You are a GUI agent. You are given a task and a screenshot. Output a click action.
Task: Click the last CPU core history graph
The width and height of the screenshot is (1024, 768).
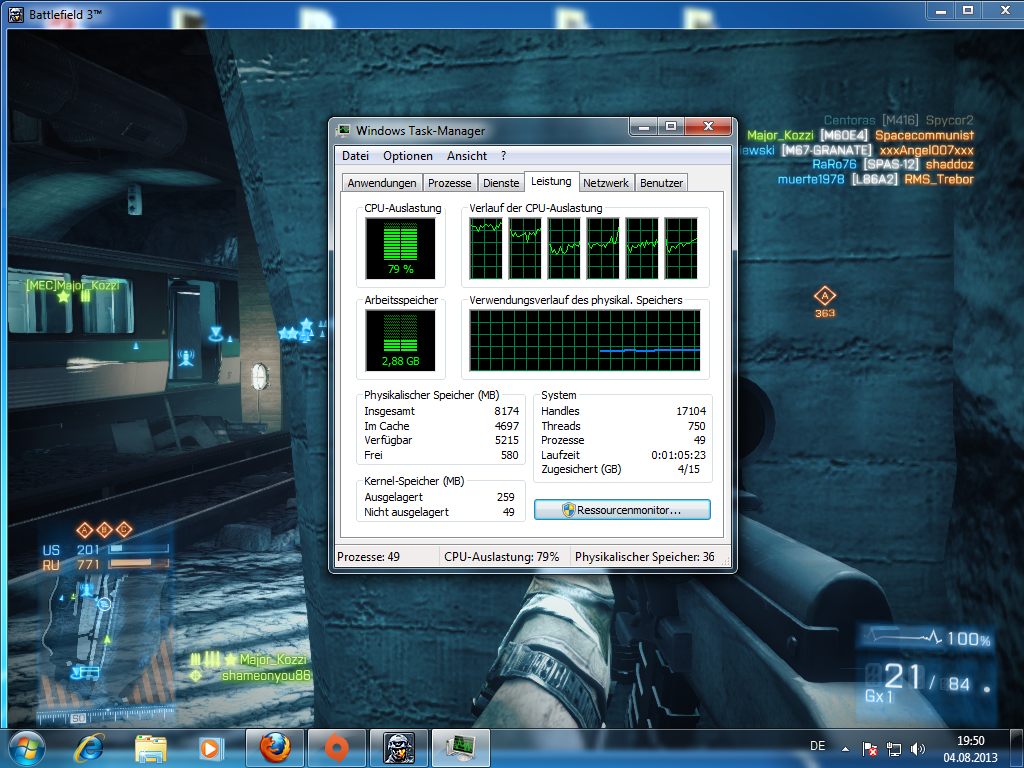pyautogui.click(x=681, y=249)
